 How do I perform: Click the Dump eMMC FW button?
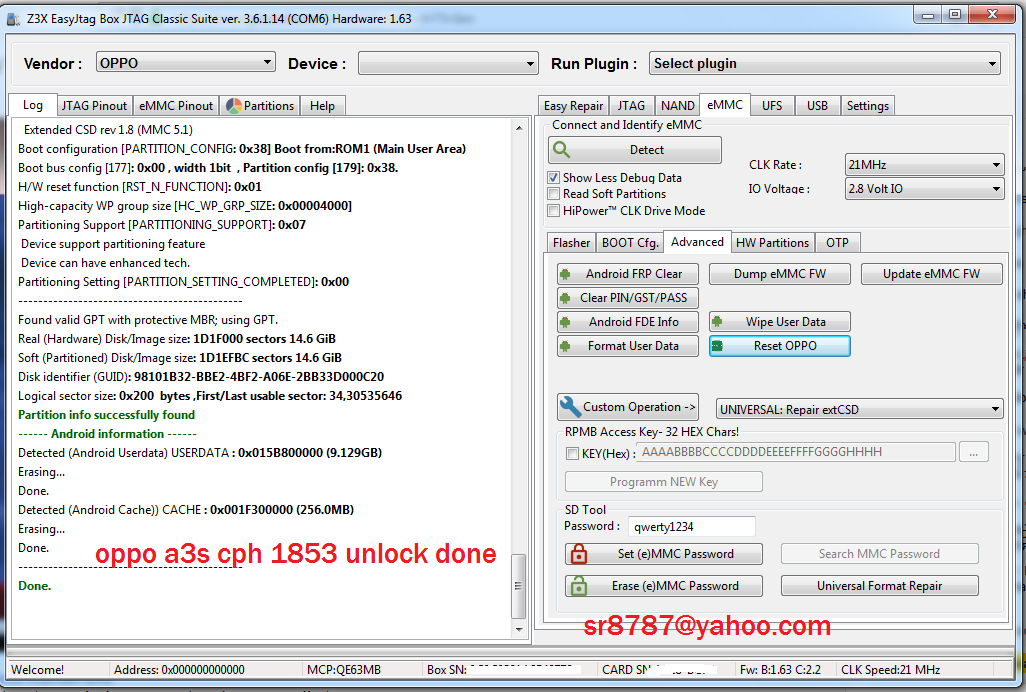click(780, 274)
